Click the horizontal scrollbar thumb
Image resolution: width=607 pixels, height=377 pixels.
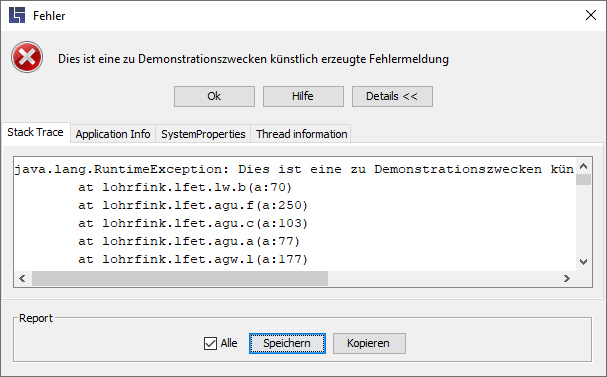(180, 278)
